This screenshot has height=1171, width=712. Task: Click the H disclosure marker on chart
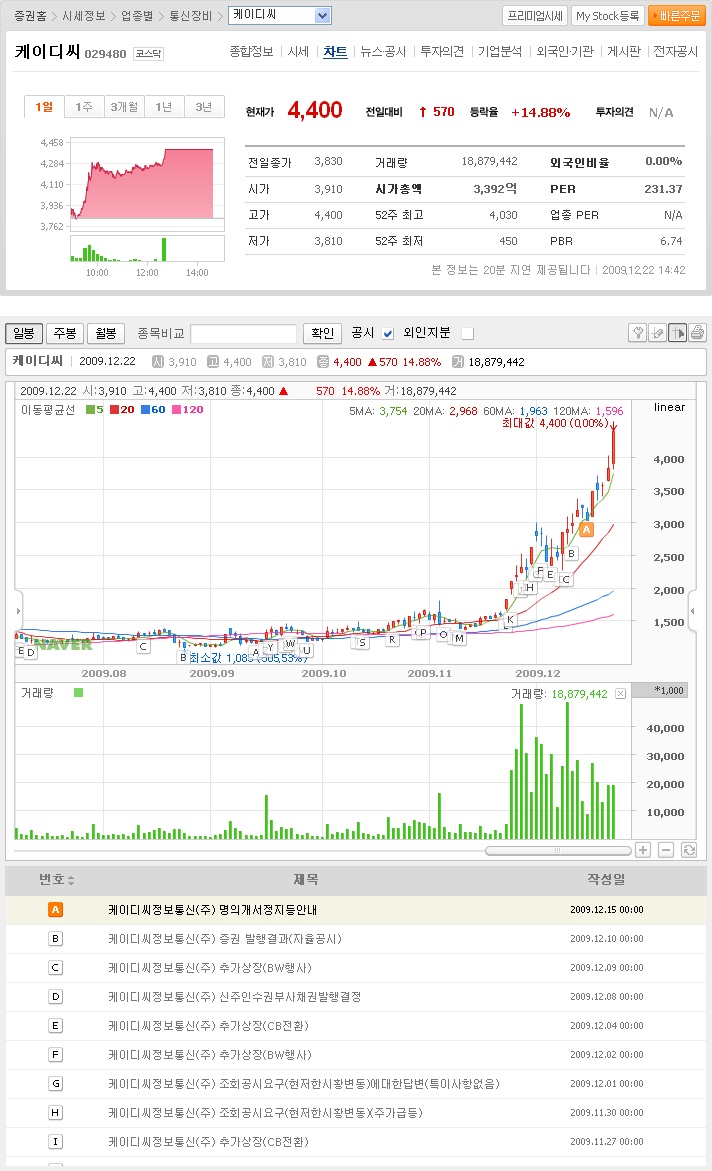530,588
